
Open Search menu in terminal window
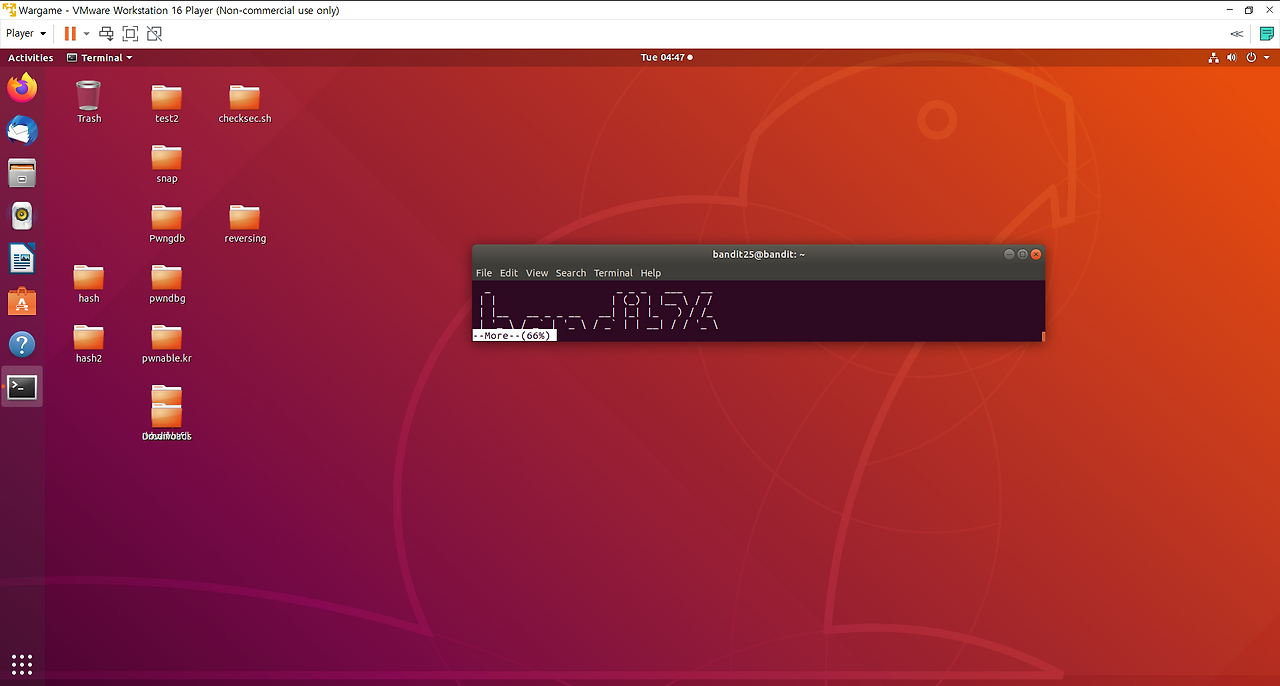571,273
